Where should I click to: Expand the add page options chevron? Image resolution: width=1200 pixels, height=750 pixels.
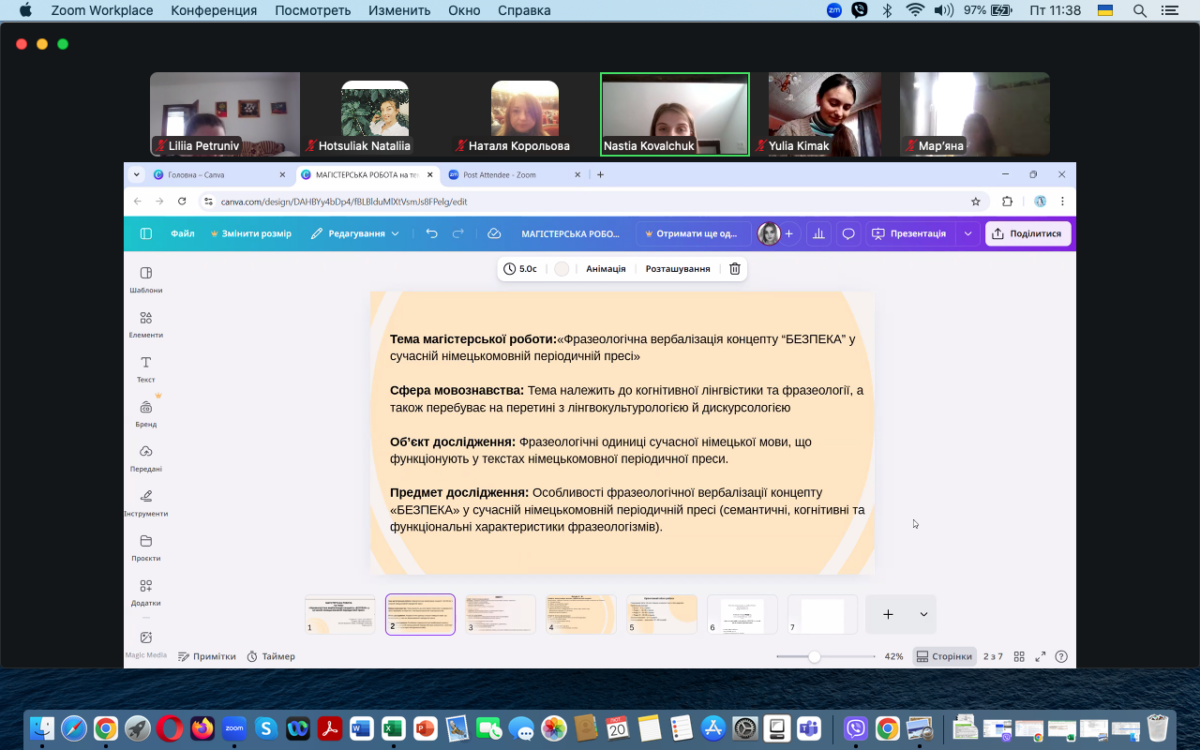point(923,614)
